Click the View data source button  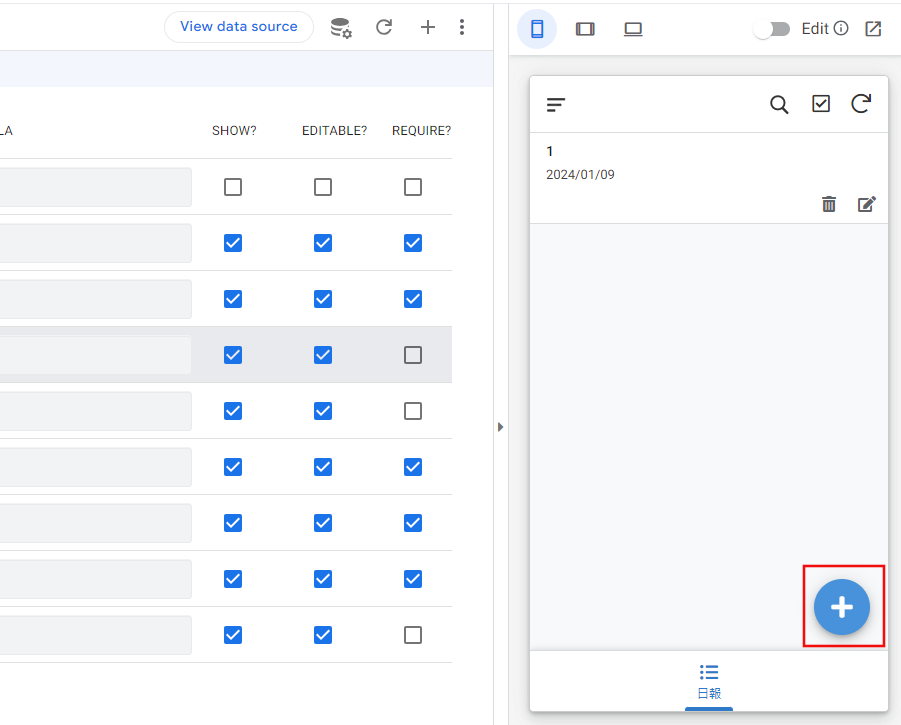click(x=238, y=27)
